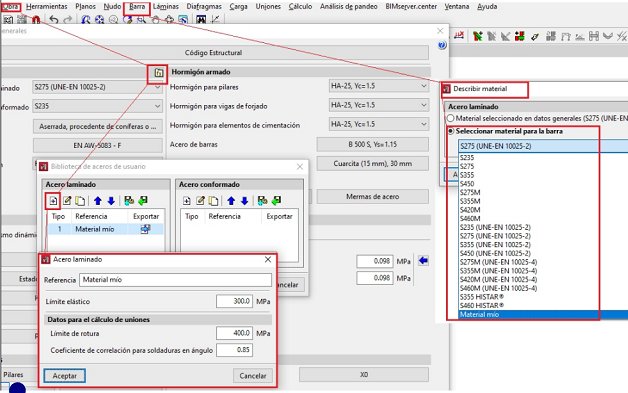Add new Acero conformado steel entry
Image resolution: width=628 pixels, height=393 pixels.
coord(187,201)
